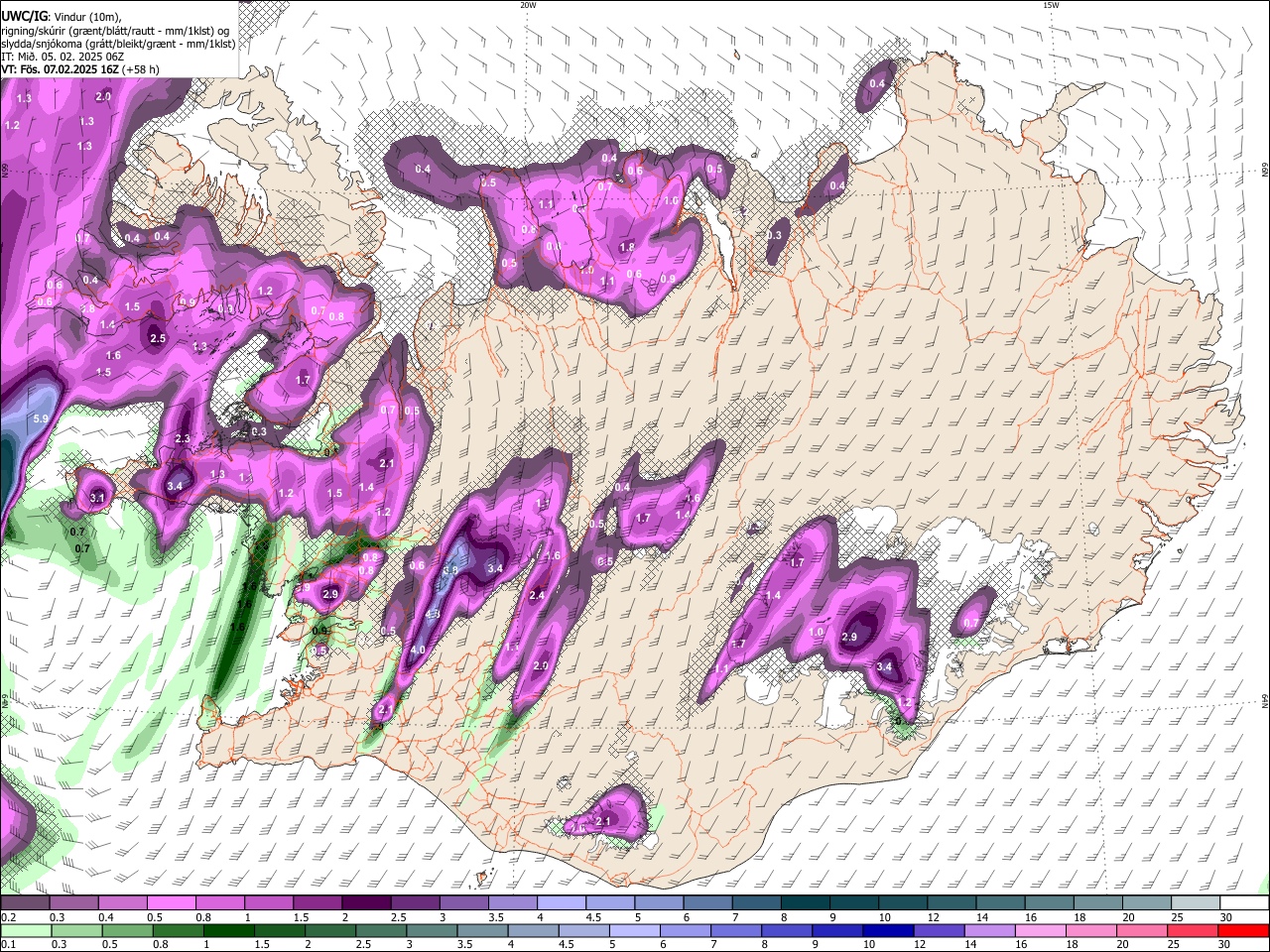Select the red swatch after 30 in the bottom legend row
The height and width of the screenshot is (952, 1270).
pyautogui.click(x=1245, y=930)
